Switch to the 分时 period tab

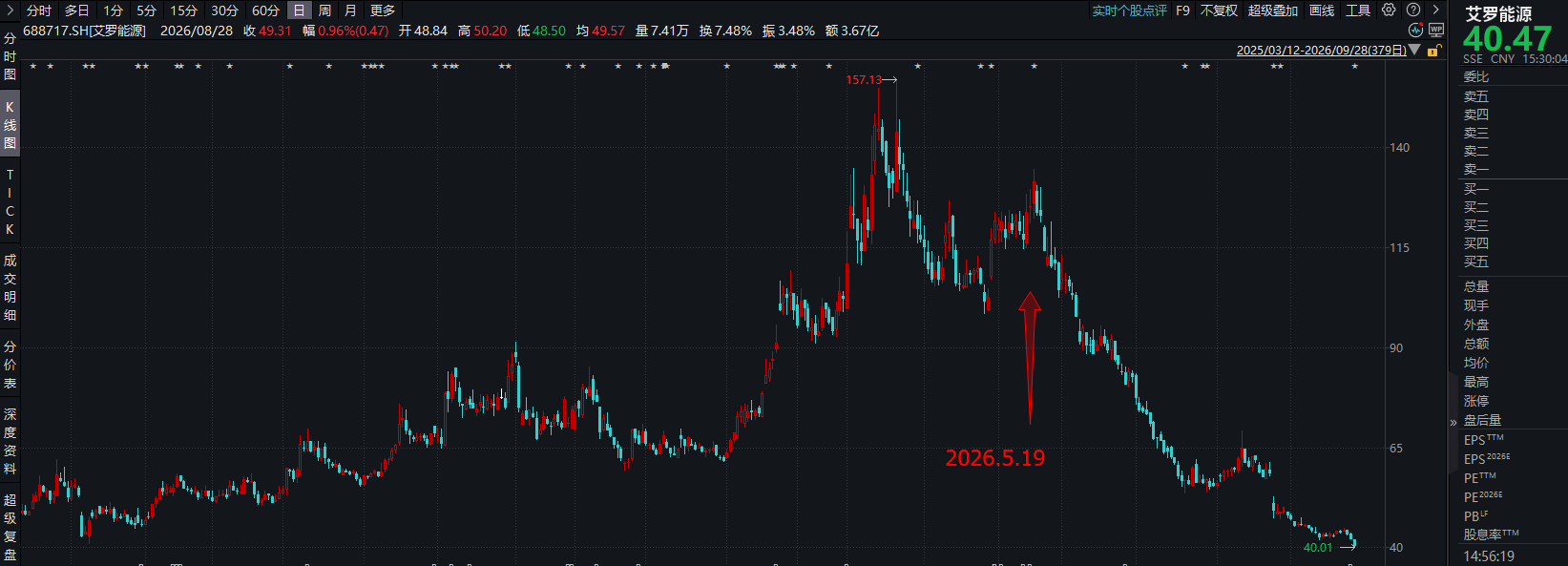click(39, 10)
